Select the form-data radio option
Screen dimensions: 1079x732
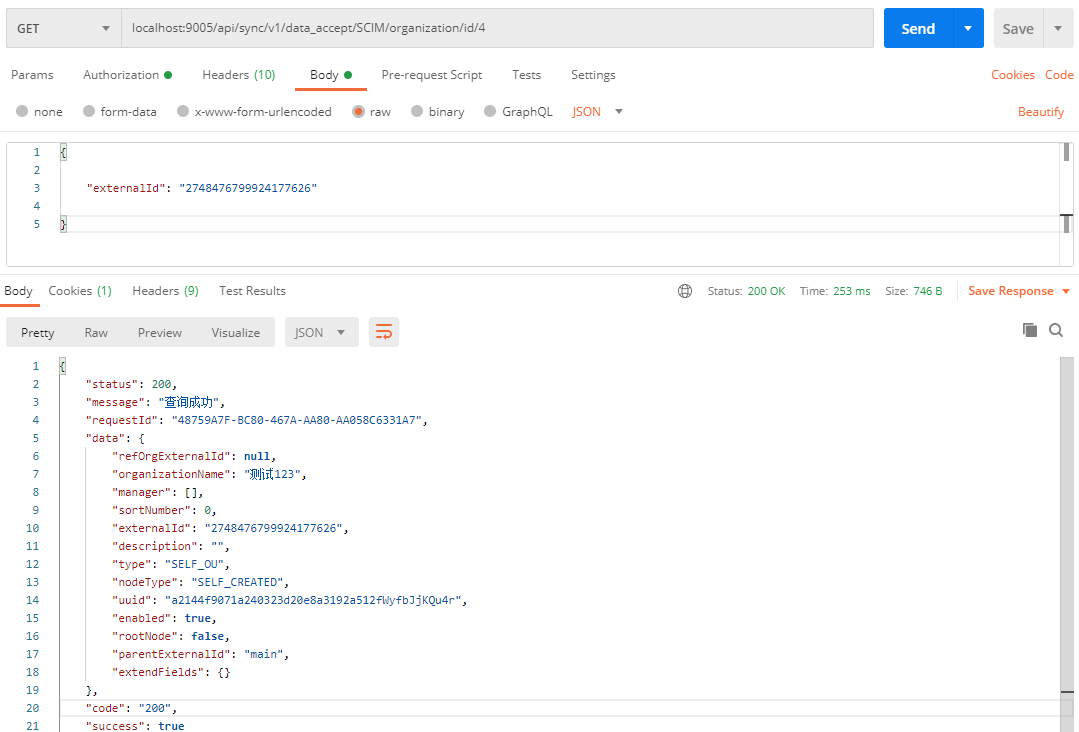coord(90,112)
